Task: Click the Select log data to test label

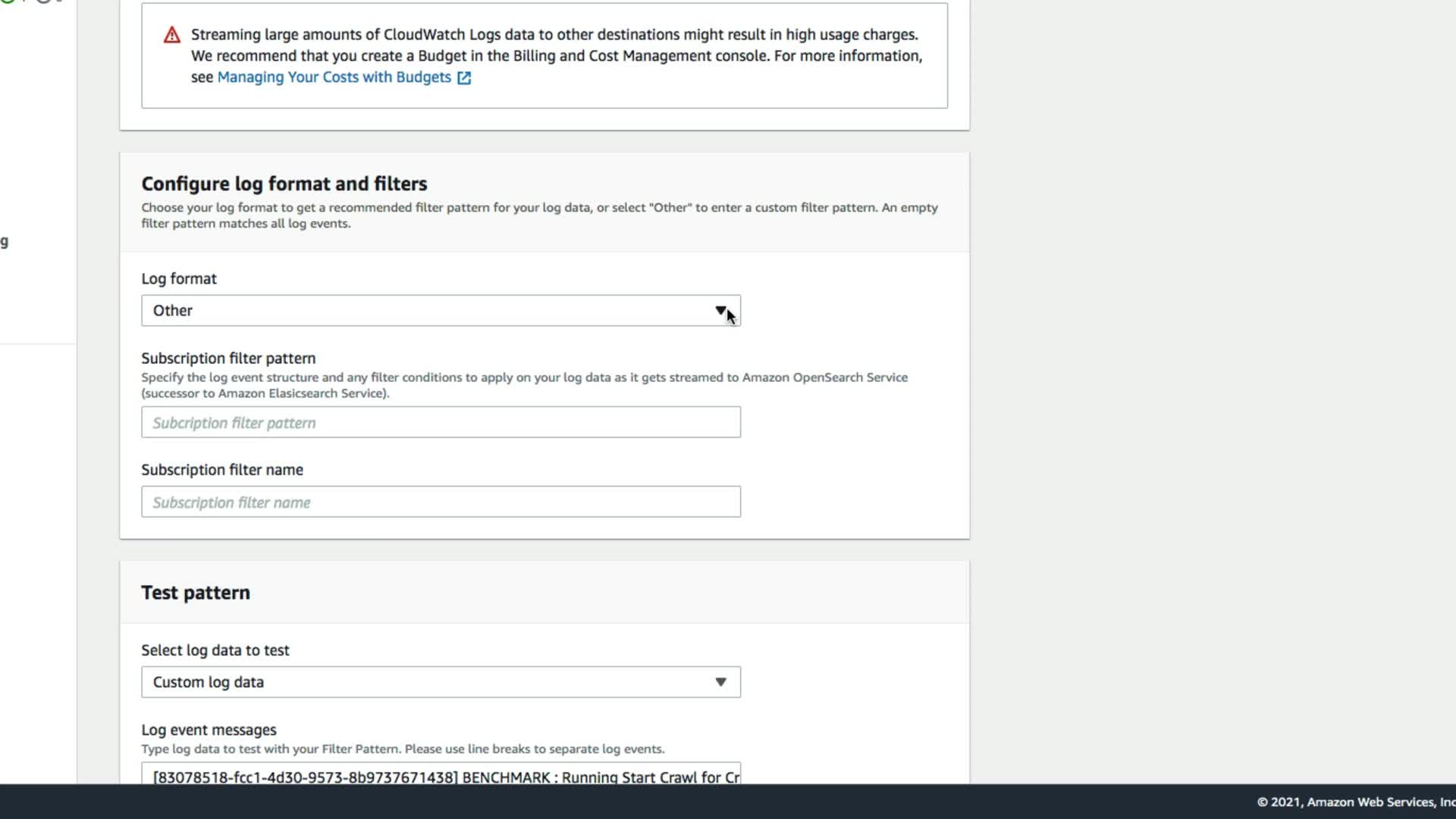Action: click(x=215, y=650)
